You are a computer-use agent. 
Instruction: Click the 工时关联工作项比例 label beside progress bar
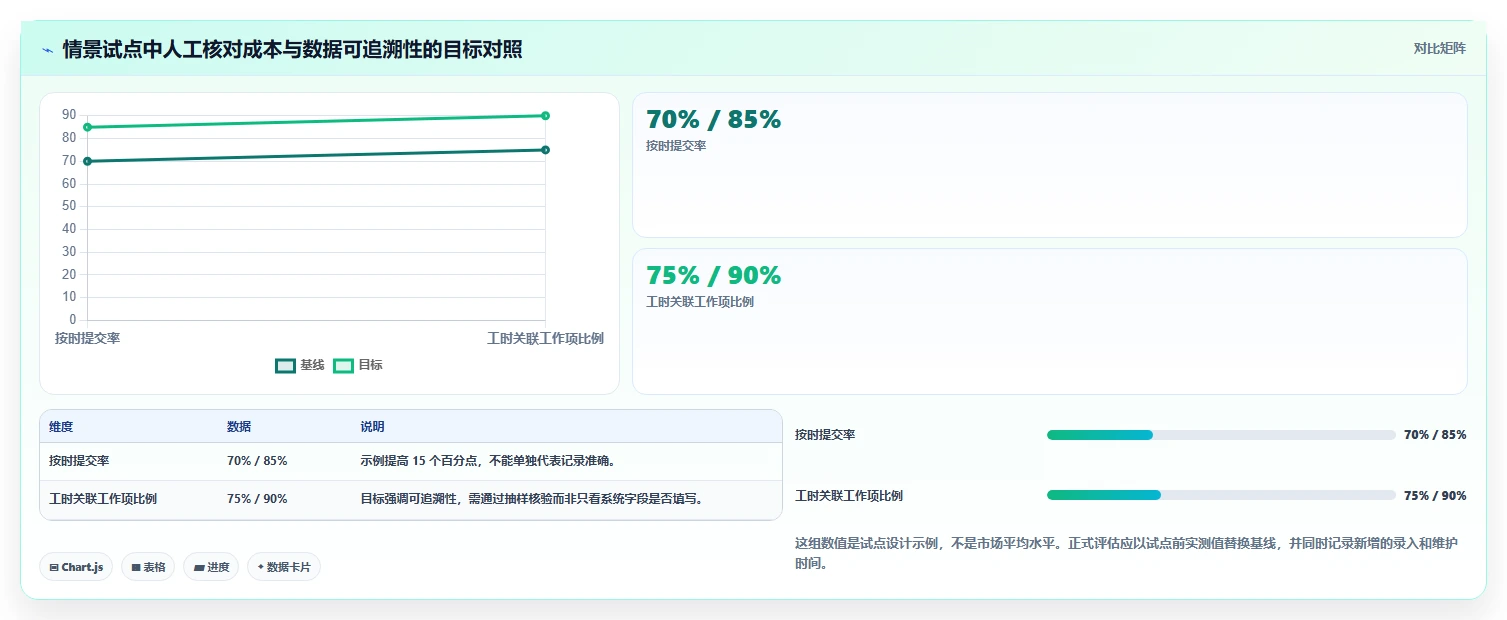point(849,495)
